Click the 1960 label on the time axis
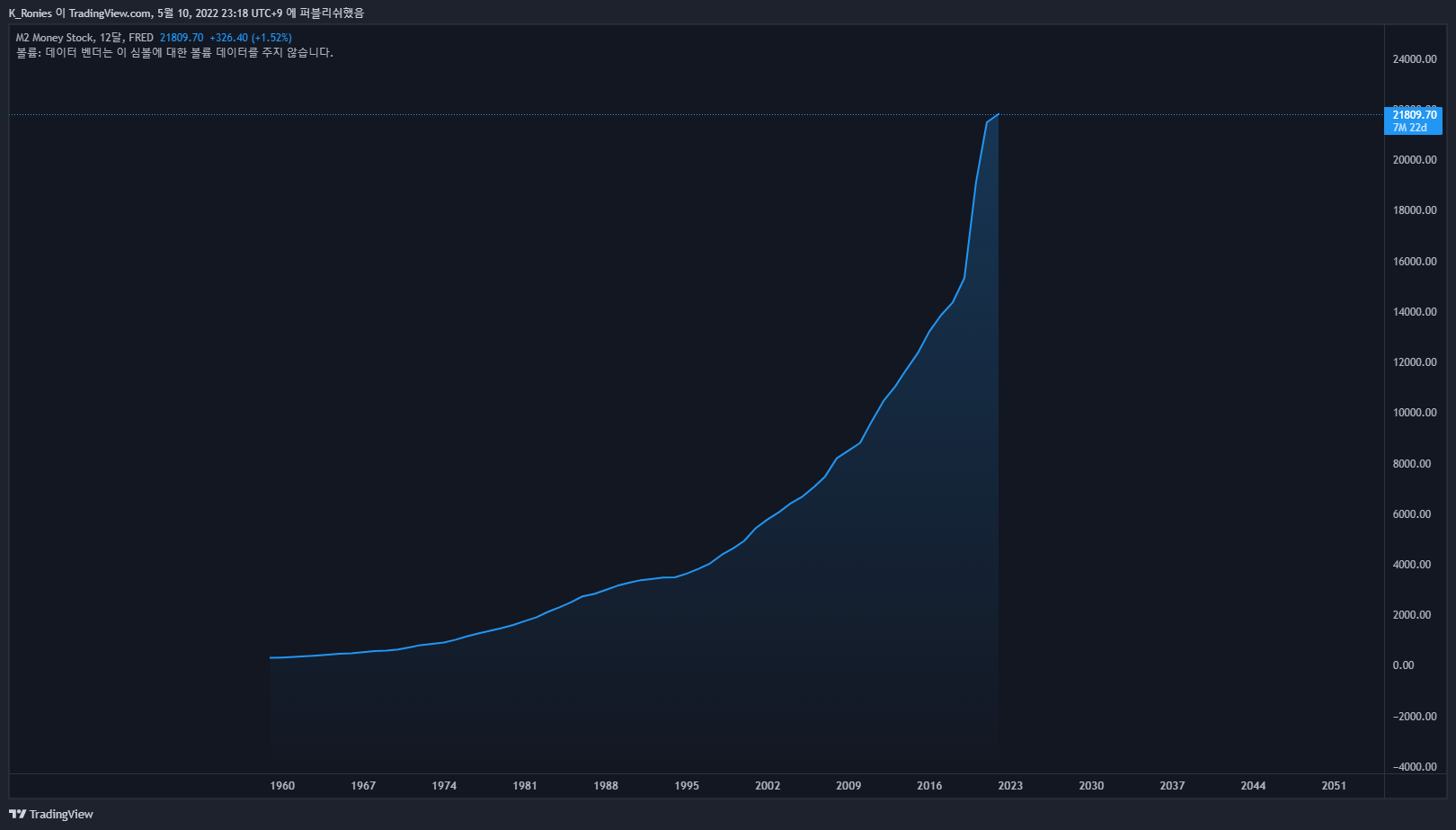Screen dimensions: 1456x830 pos(282,786)
